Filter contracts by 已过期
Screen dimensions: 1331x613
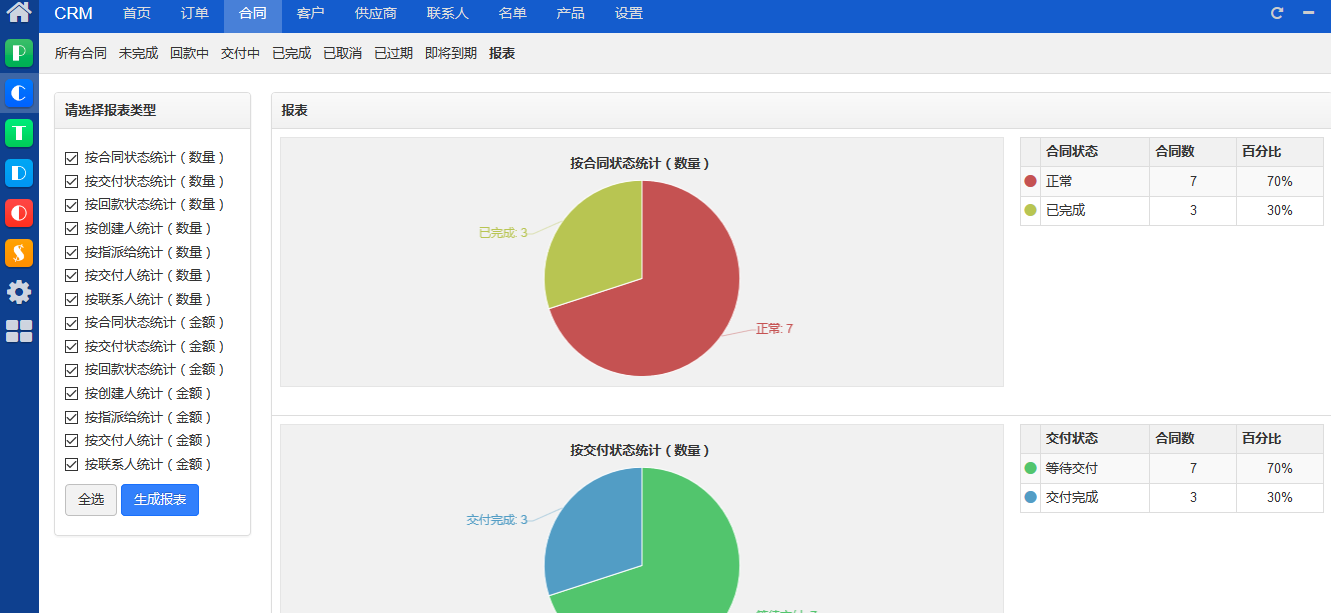point(394,53)
